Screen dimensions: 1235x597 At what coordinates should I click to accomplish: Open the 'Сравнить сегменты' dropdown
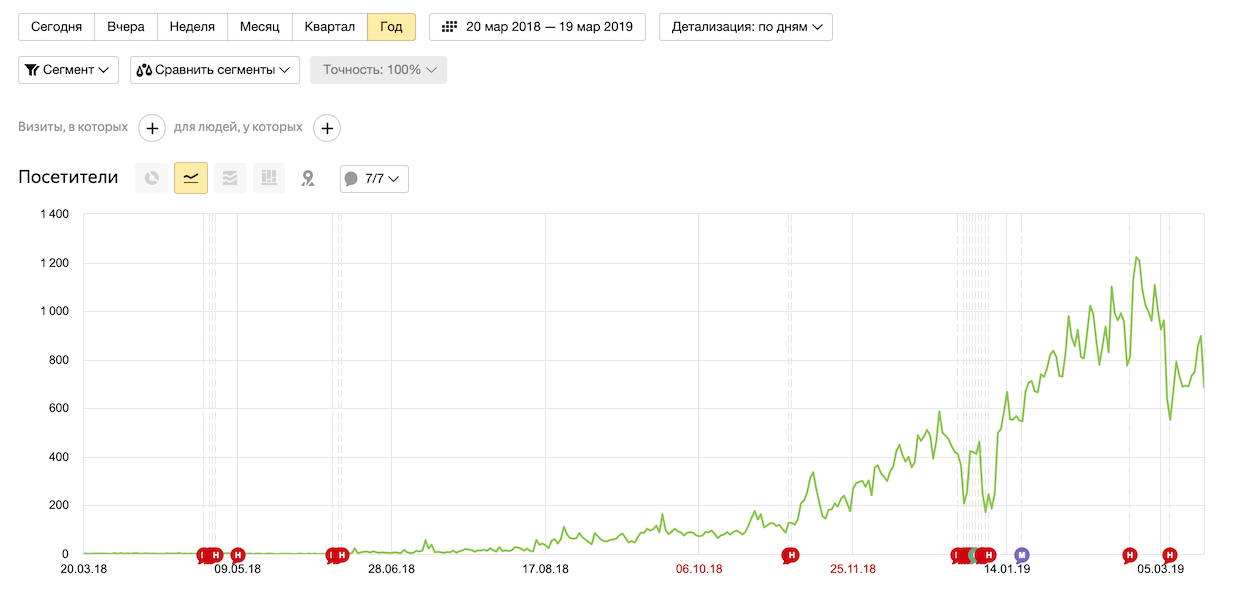(215, 70)
